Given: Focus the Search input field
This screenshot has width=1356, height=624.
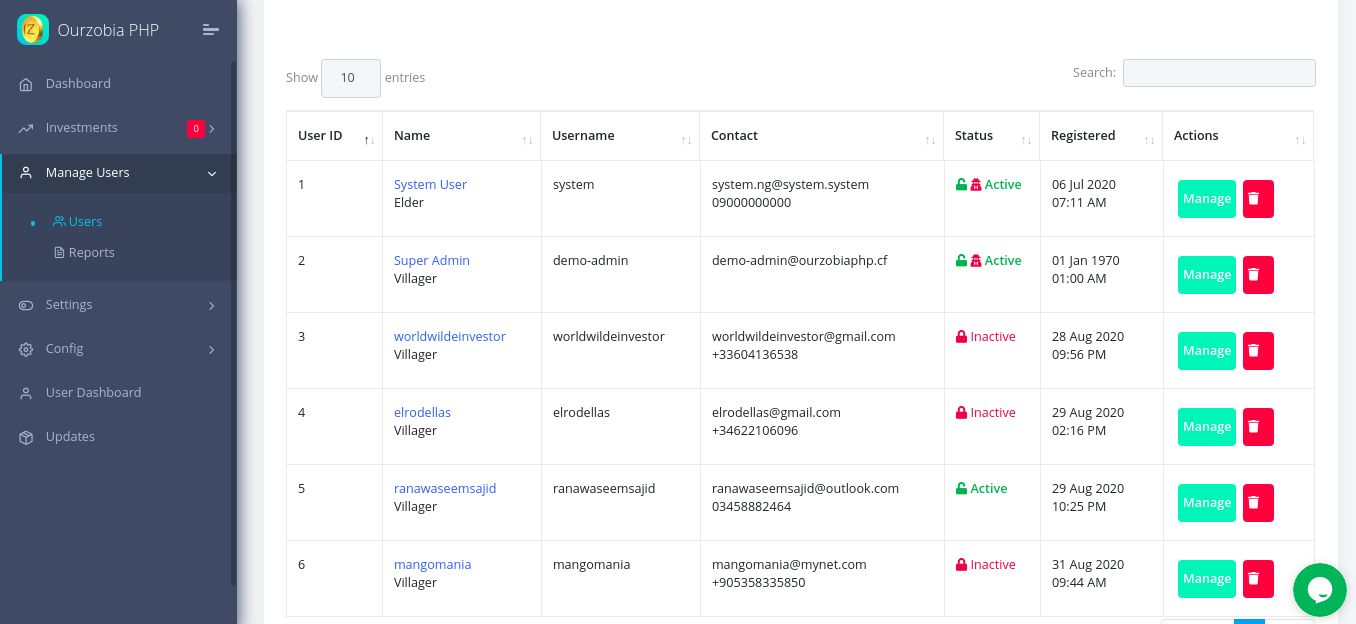Looking at the screenshot, I should pos(1218,73).
